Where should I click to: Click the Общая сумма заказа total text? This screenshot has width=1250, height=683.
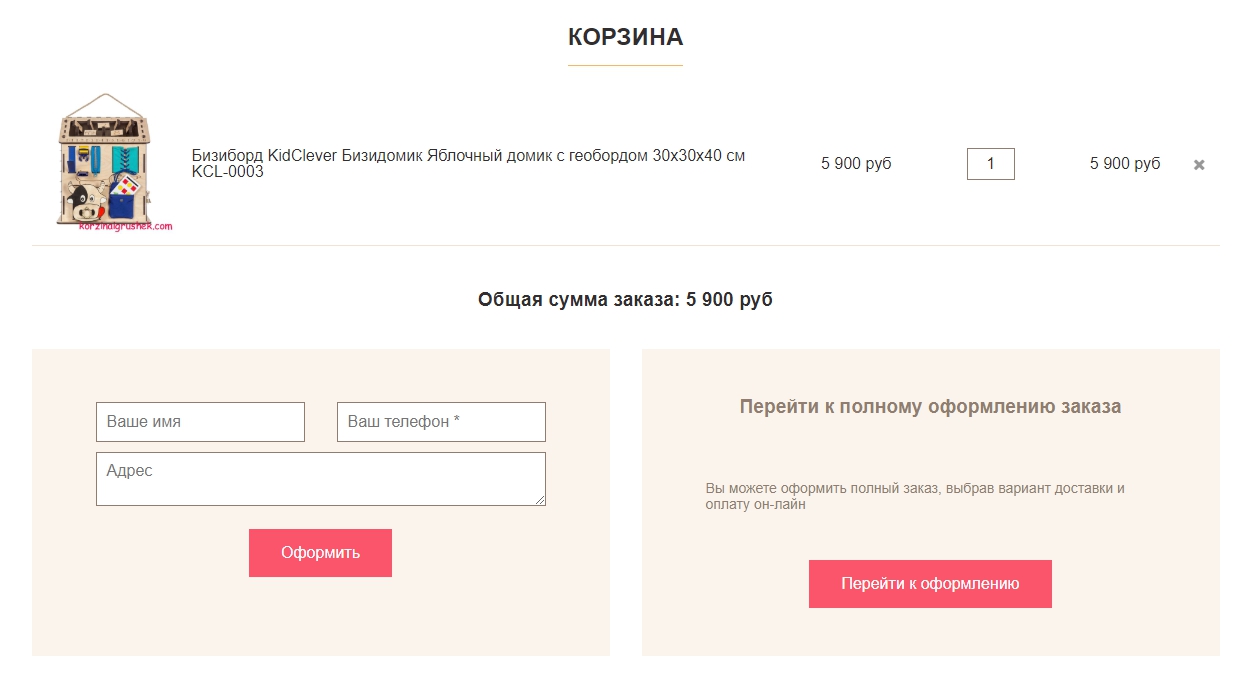coord(625,299)
